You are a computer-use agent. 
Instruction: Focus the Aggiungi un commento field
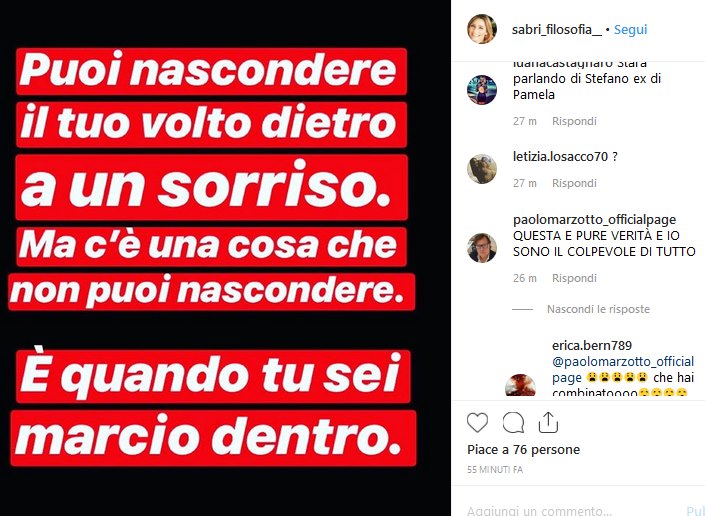pos(569,511)
